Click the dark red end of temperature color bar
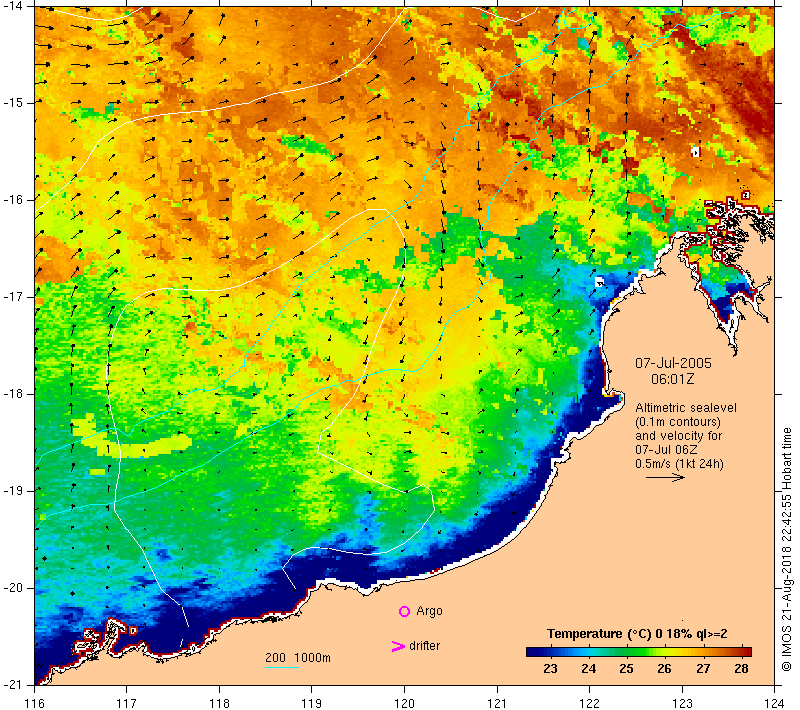 tap(746, 652)
